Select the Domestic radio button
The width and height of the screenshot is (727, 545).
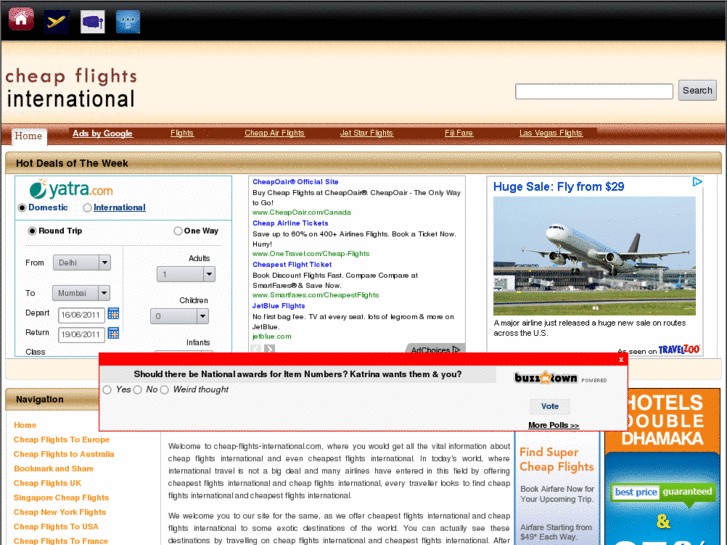(x=22, y=208)
